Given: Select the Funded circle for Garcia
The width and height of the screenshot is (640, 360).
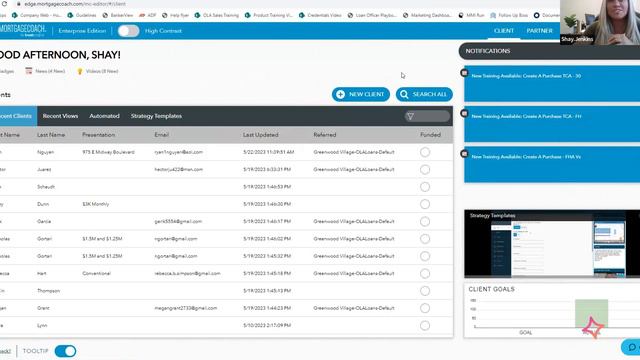Looking at the screenshot, I should [425, 222].
